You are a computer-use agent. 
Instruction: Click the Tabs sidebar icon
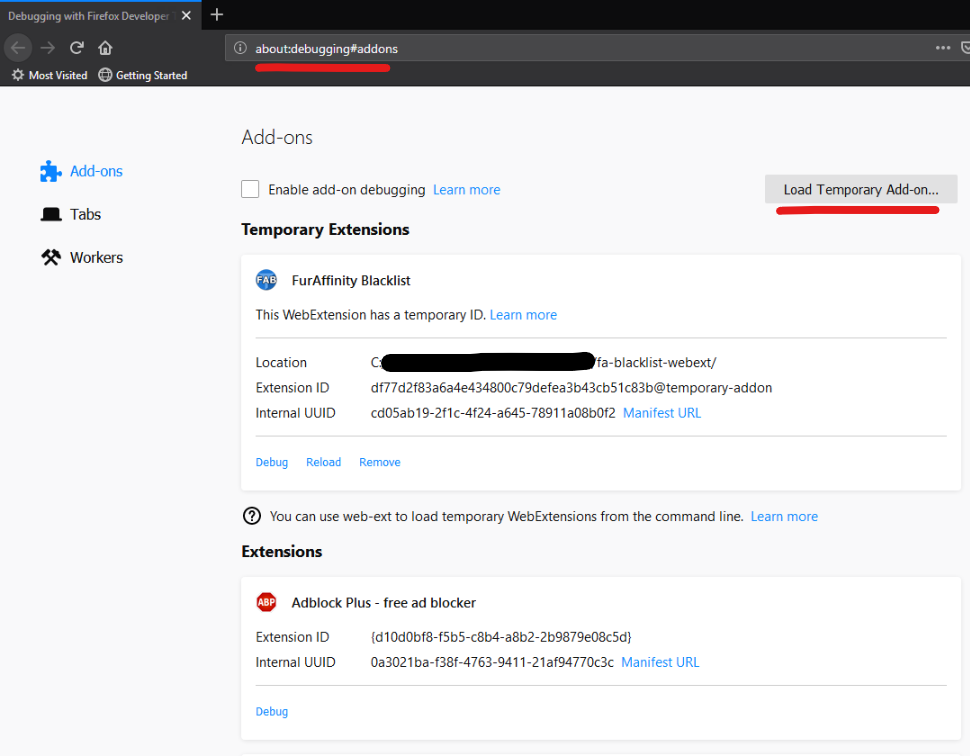pos(51,214)
